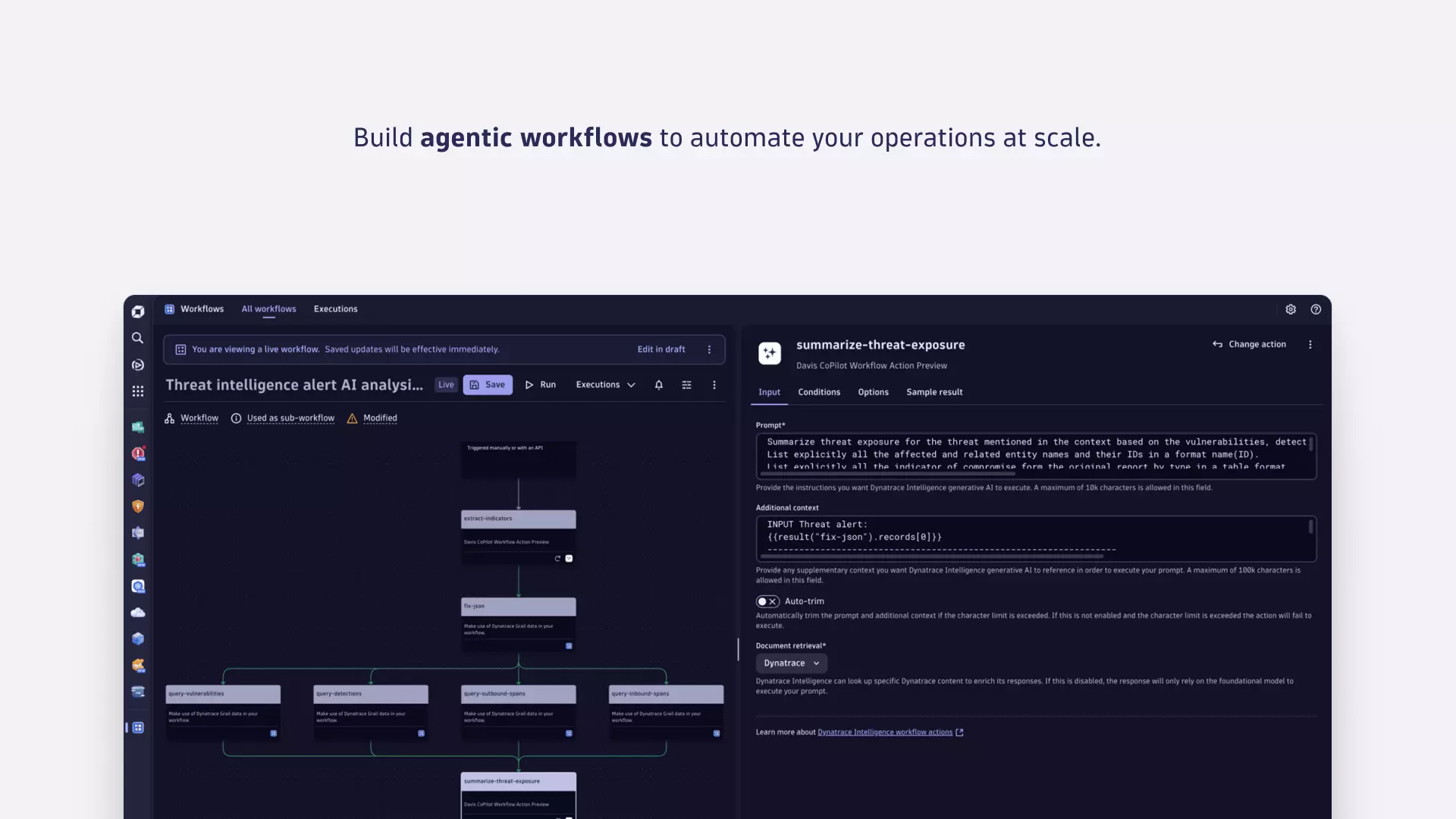Open the Help icon at top right

1316,309
